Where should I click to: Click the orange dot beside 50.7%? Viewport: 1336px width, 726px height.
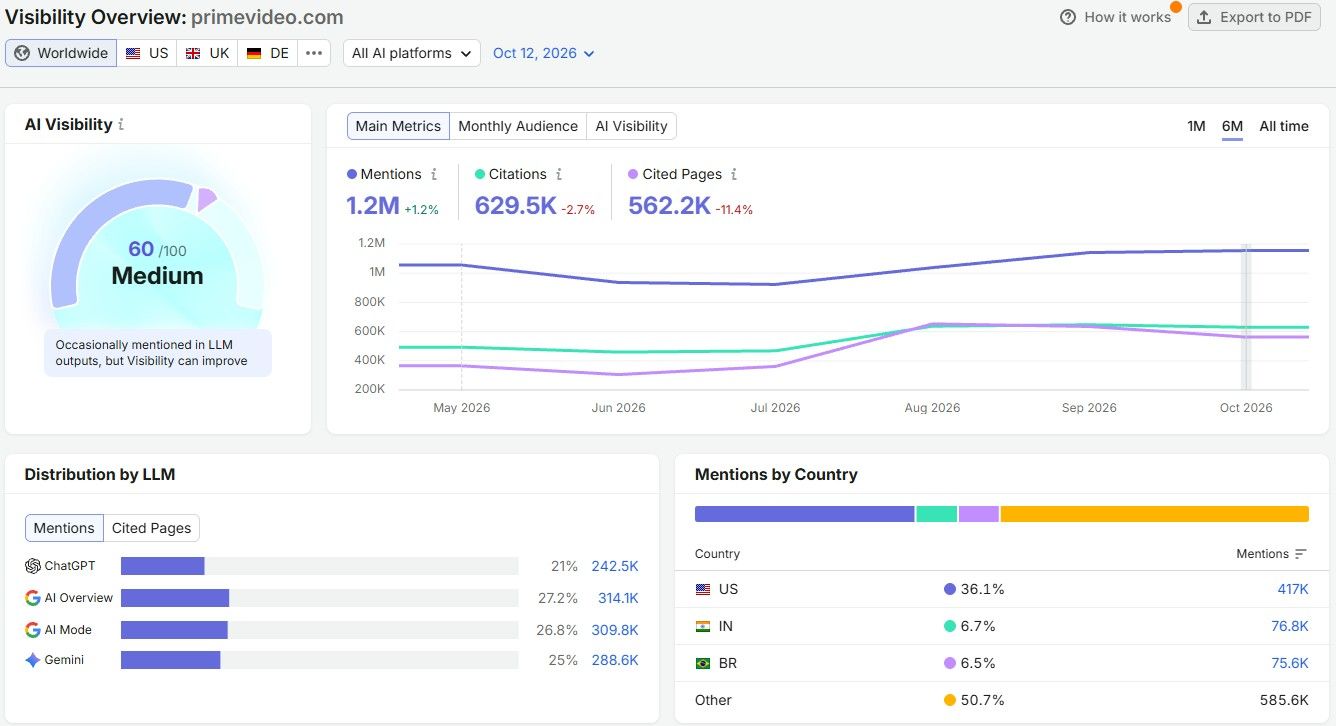(950, 700)
